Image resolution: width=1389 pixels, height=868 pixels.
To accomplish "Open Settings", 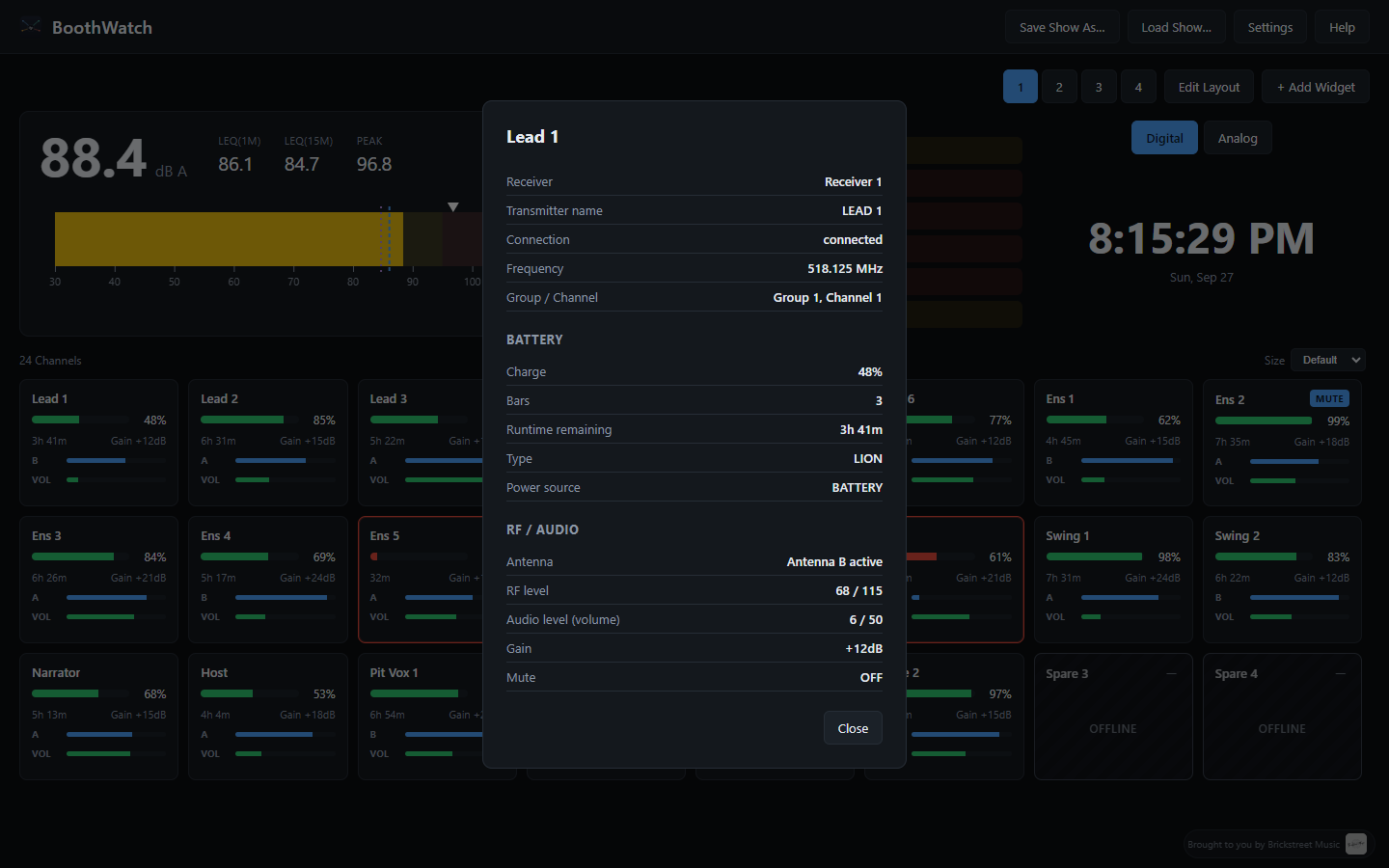I will tap(1270, 27).
